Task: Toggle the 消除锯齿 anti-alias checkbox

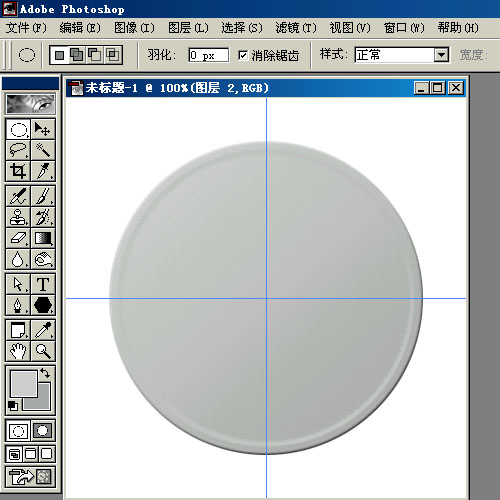Action: [243, 55]
